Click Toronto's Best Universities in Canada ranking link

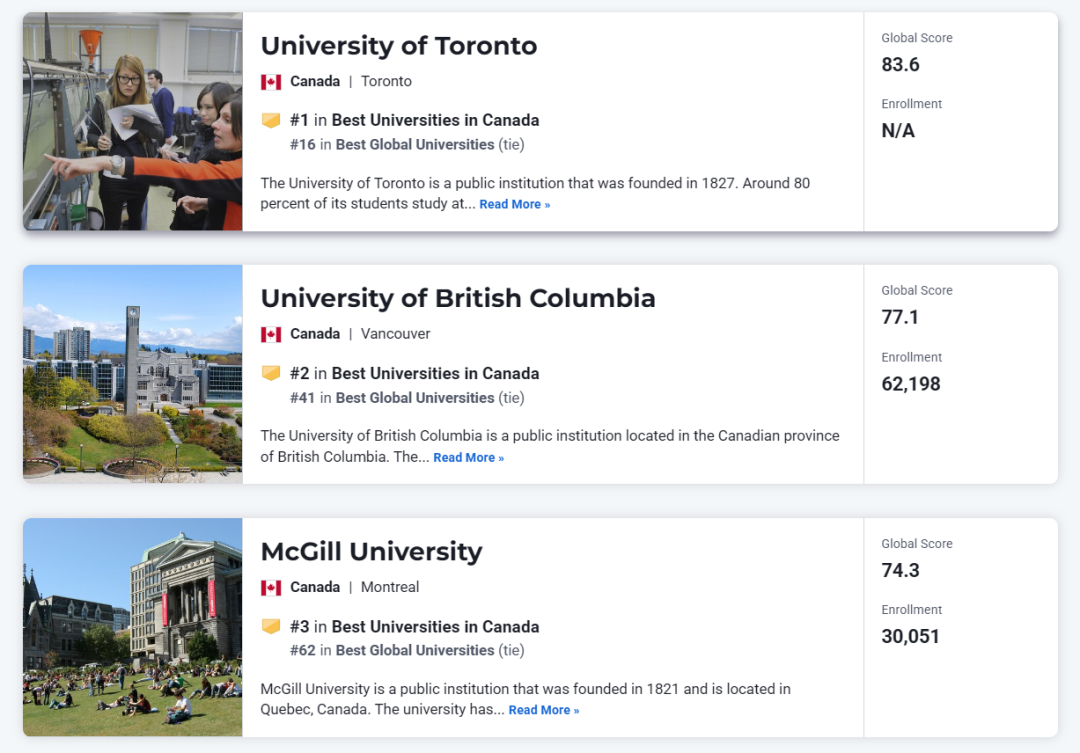click(x=435, y=120)
